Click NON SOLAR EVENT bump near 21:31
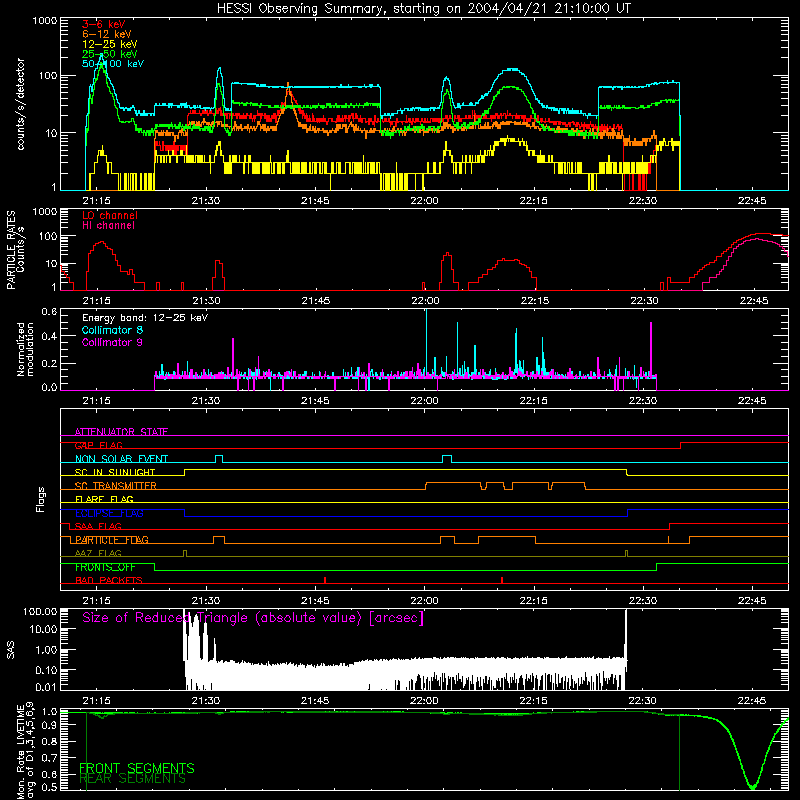This screenshot has width=800, height=800. click(x=219, y=458)
